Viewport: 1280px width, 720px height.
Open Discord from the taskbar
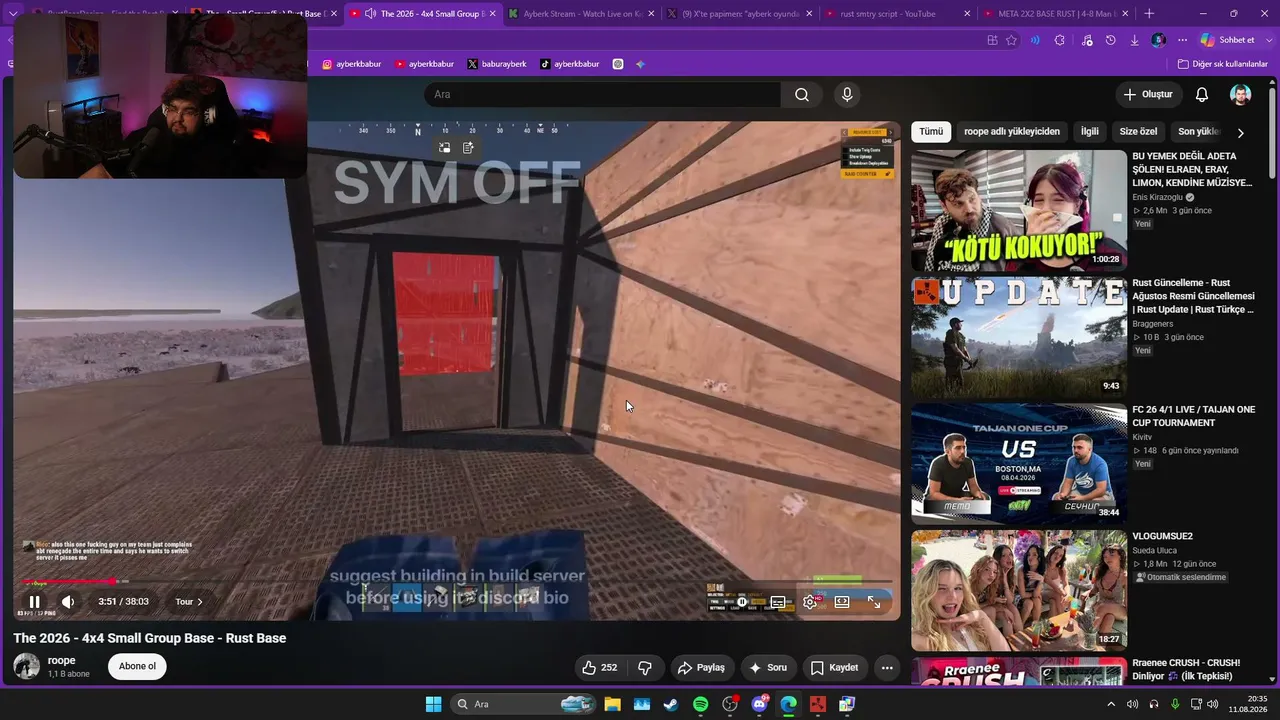point(759,704)
